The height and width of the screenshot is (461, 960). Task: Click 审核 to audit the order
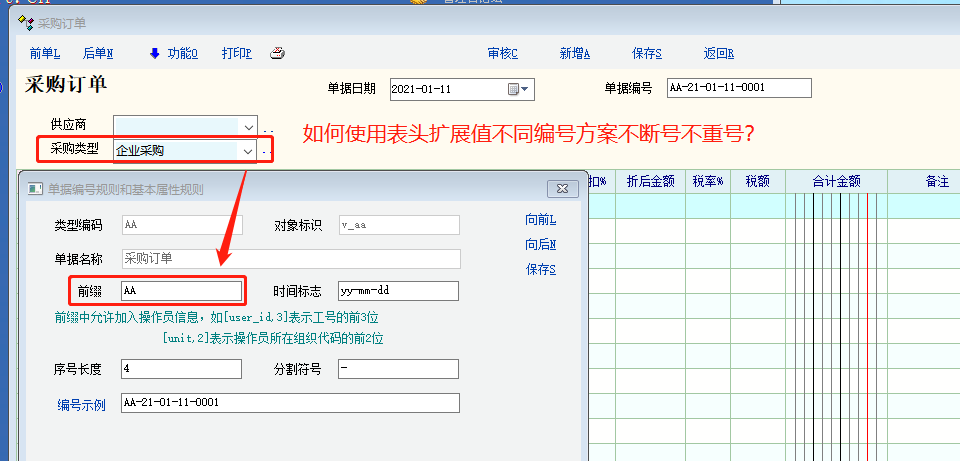[x=502, y=54]
